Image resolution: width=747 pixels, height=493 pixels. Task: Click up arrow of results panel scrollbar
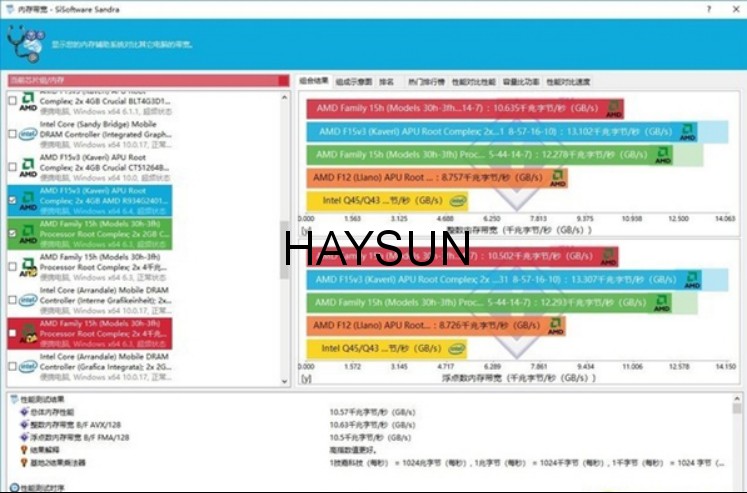point(737,399)
